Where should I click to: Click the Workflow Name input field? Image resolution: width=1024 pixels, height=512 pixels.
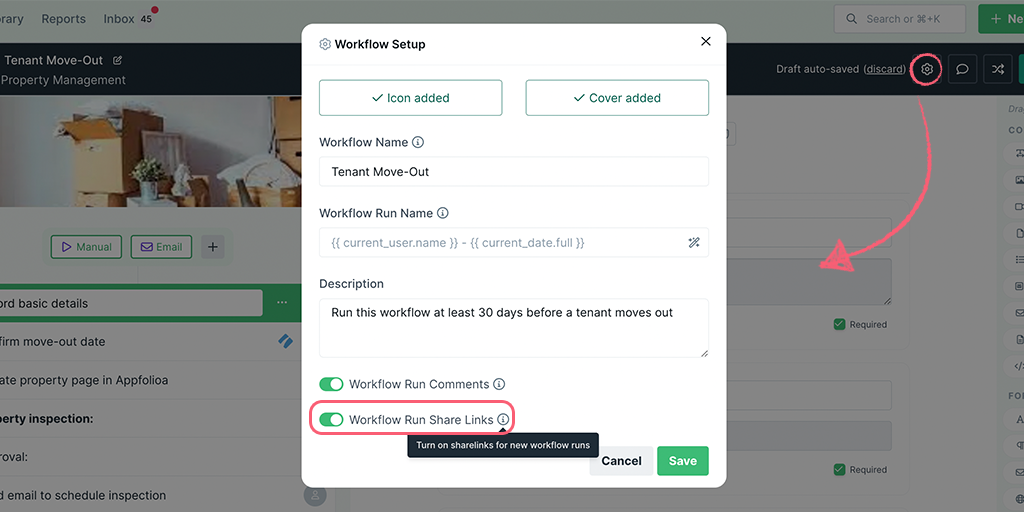pyautogui.click(x=514, y=172)
